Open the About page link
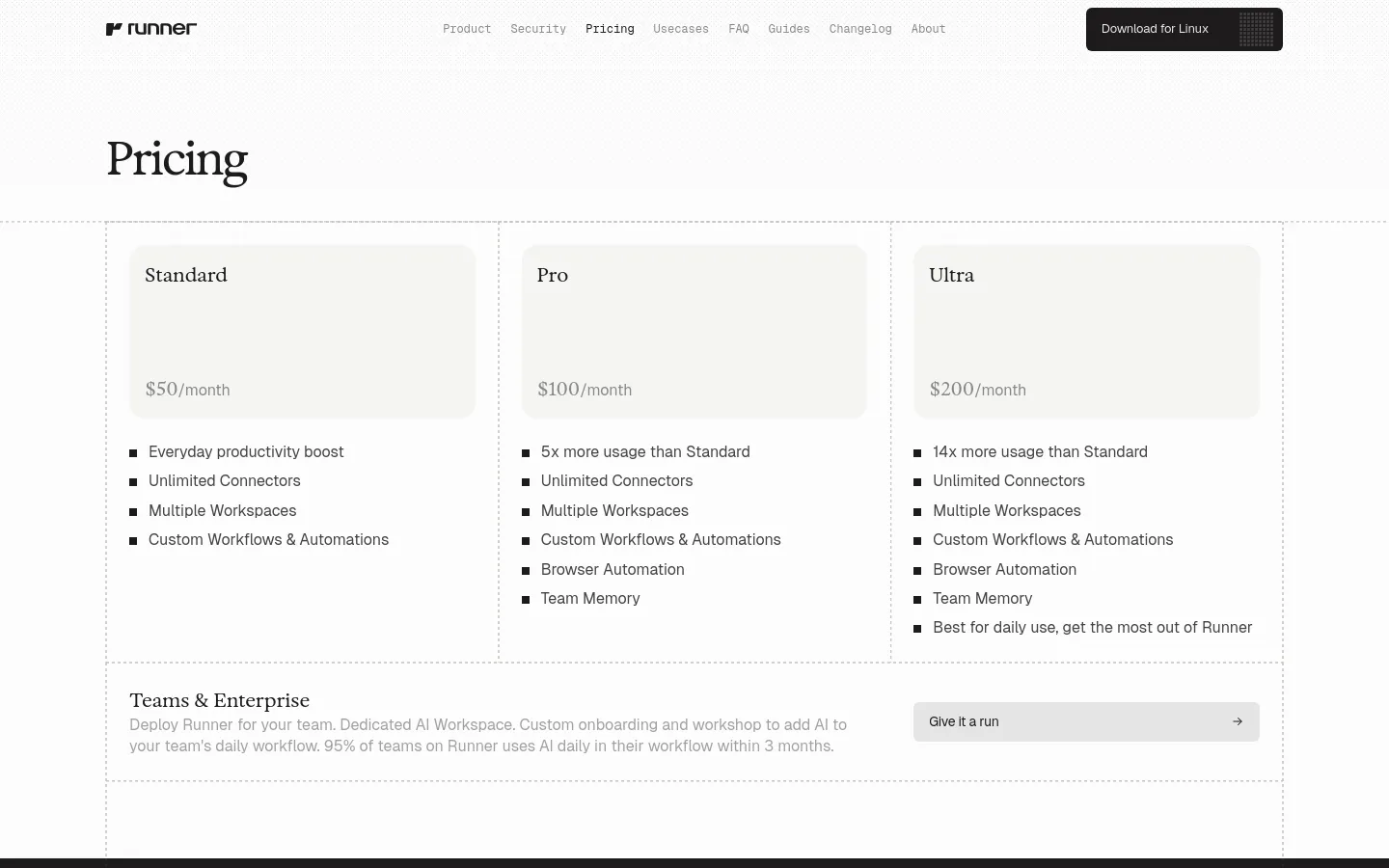This screenshot has width=1389, height=868. 928,29
